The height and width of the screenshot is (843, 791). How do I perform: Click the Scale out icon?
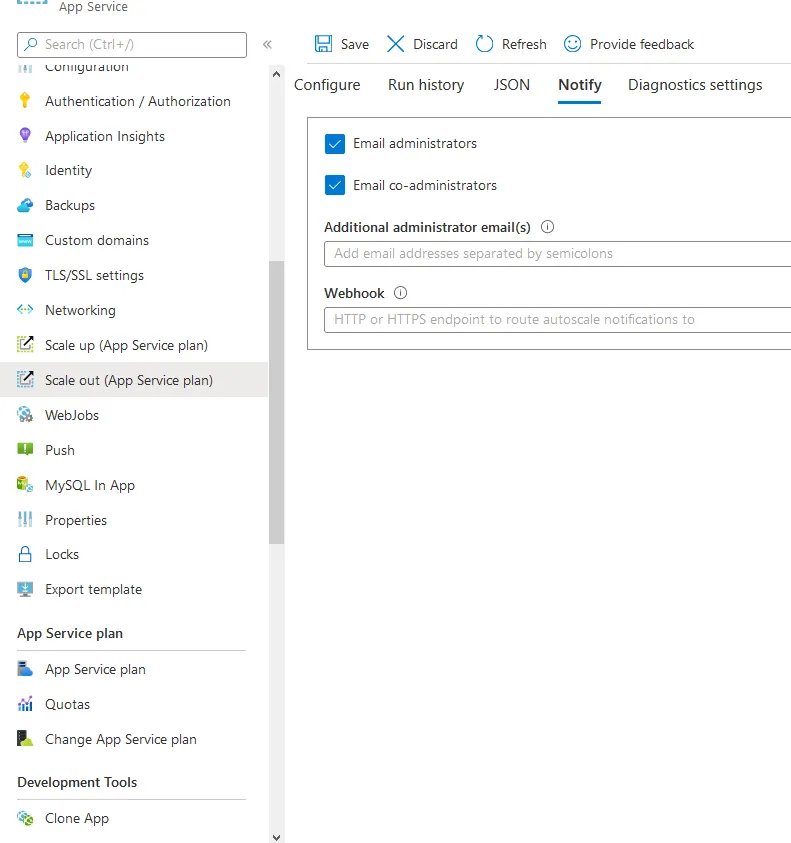coord(25,380)
